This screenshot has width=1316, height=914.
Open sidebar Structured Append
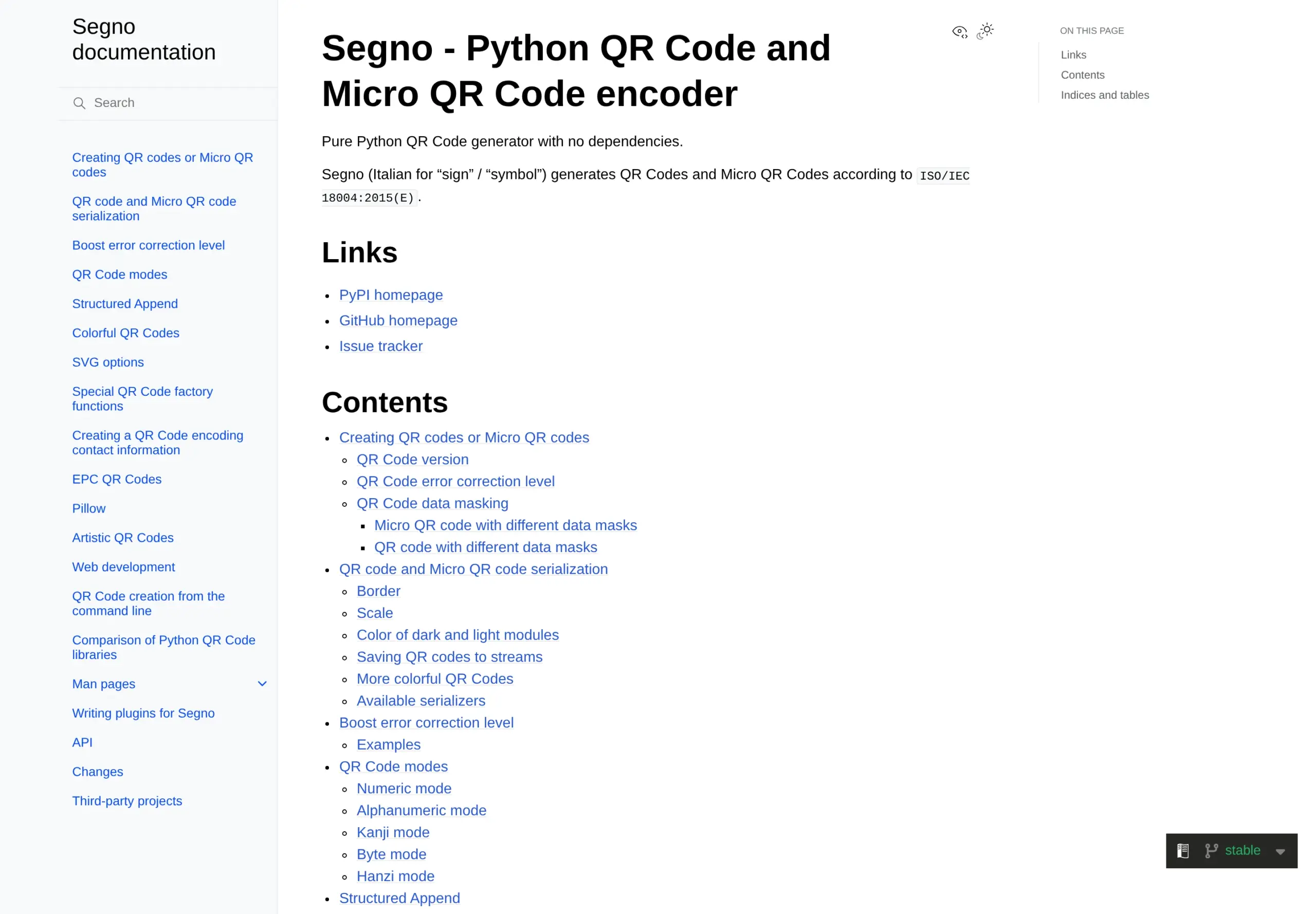125,303
